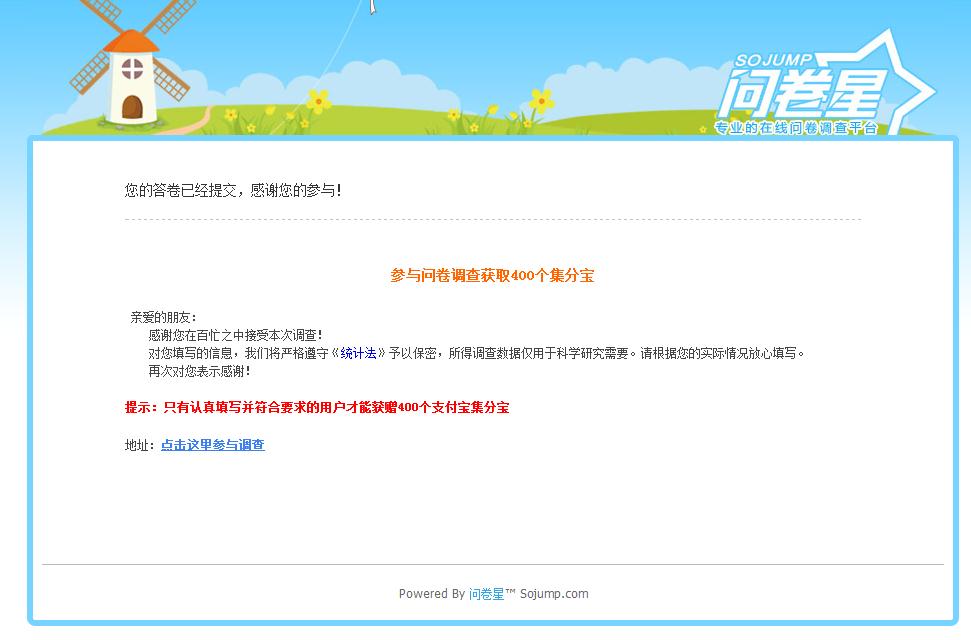Open the 统计法 link in the paragraph
The width and height of the screenshot is (971, 640).
tap(358, 353)
